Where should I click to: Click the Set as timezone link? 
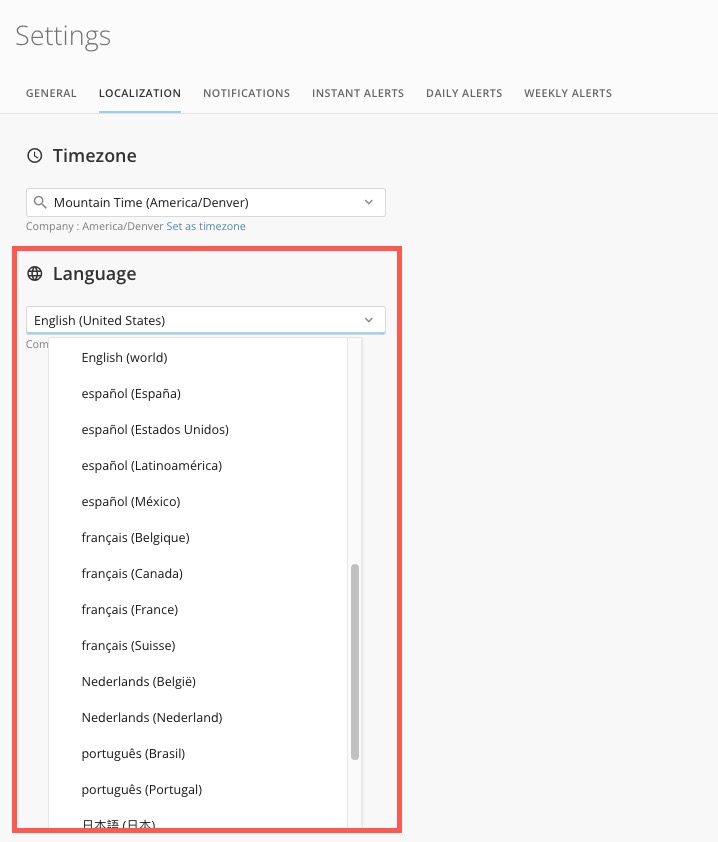click(206, 226)
